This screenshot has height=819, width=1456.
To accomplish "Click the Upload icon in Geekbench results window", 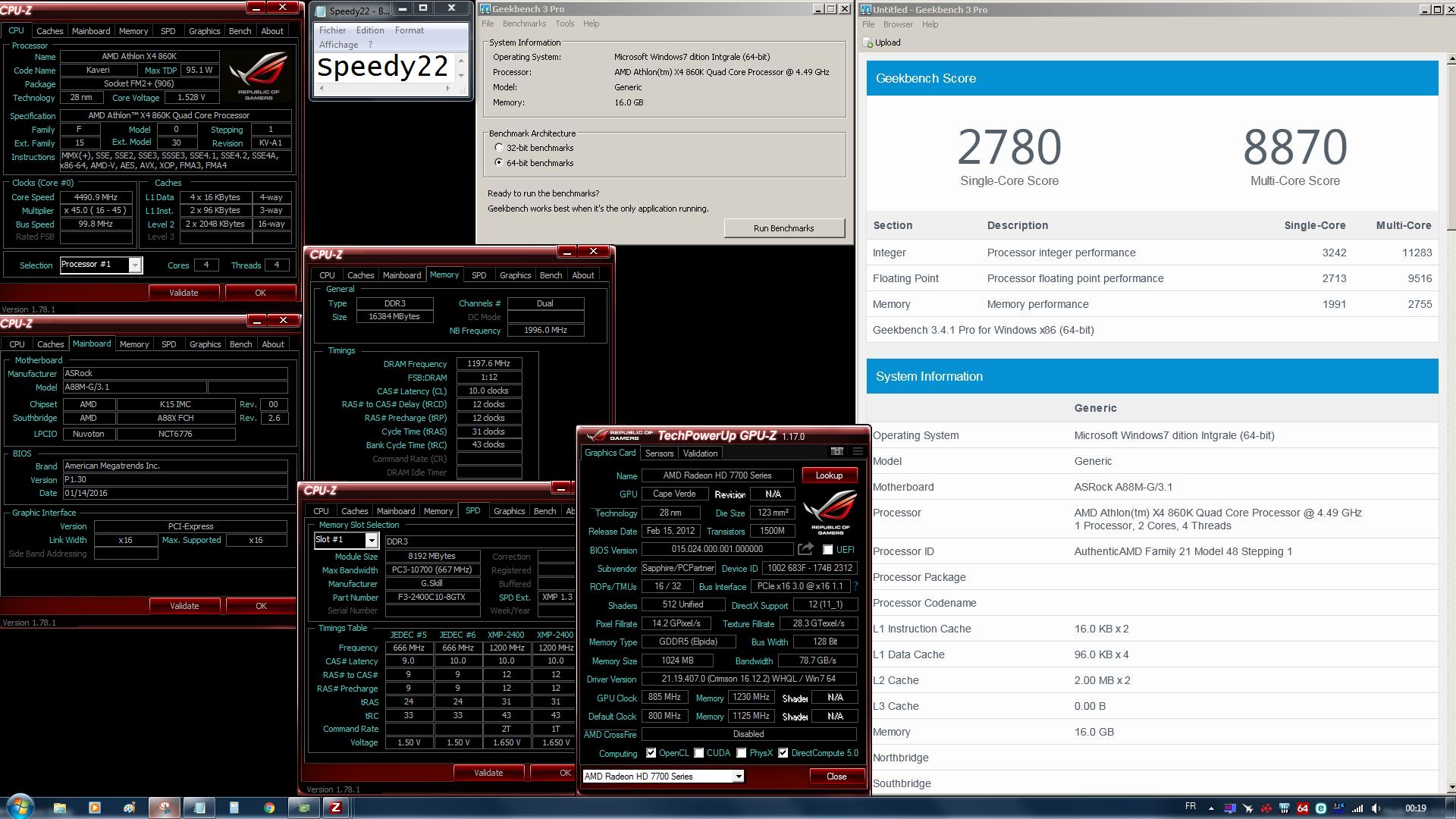I will pos(869,42).
